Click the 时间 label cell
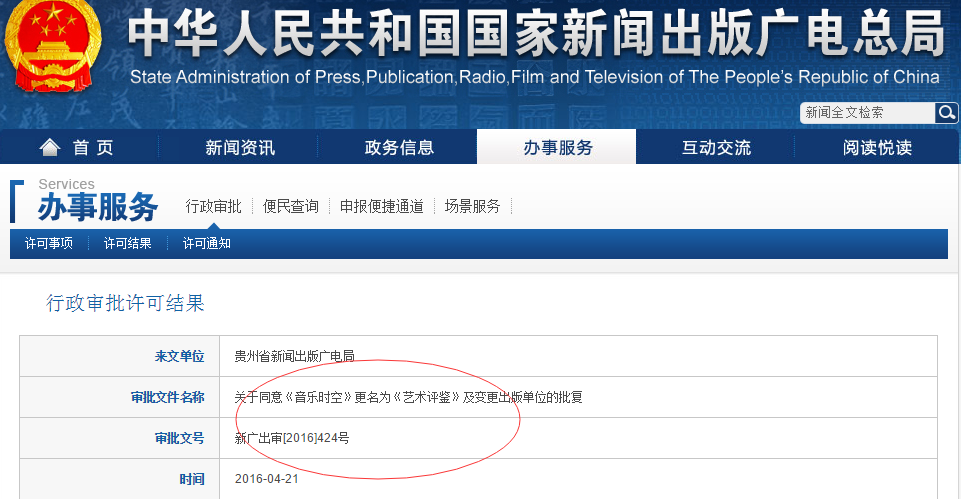 point(120,479)
